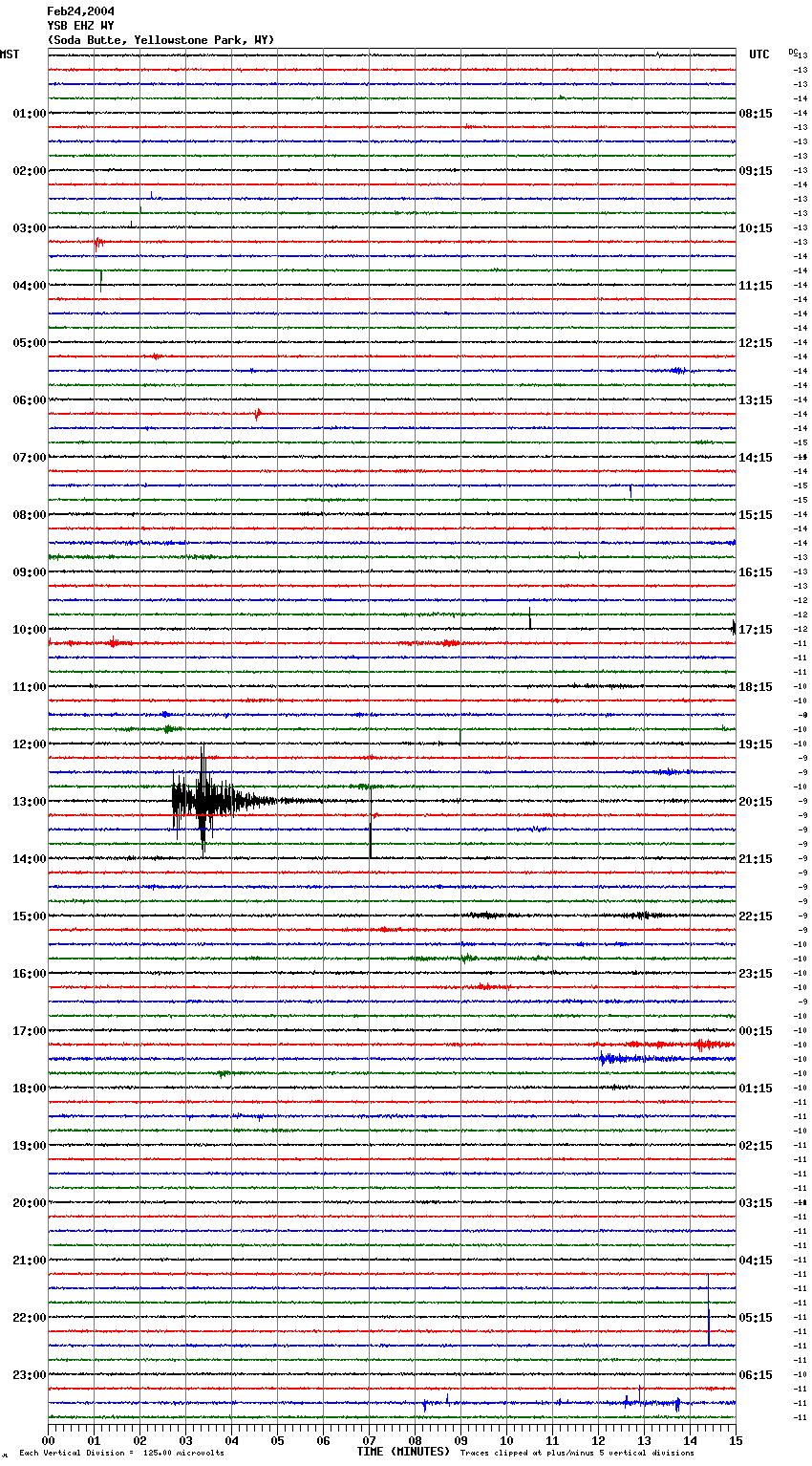The image size is (812, 1466).
Task: Click the "TIME (MINUTES)" axis title
Action: (403, 1452)
